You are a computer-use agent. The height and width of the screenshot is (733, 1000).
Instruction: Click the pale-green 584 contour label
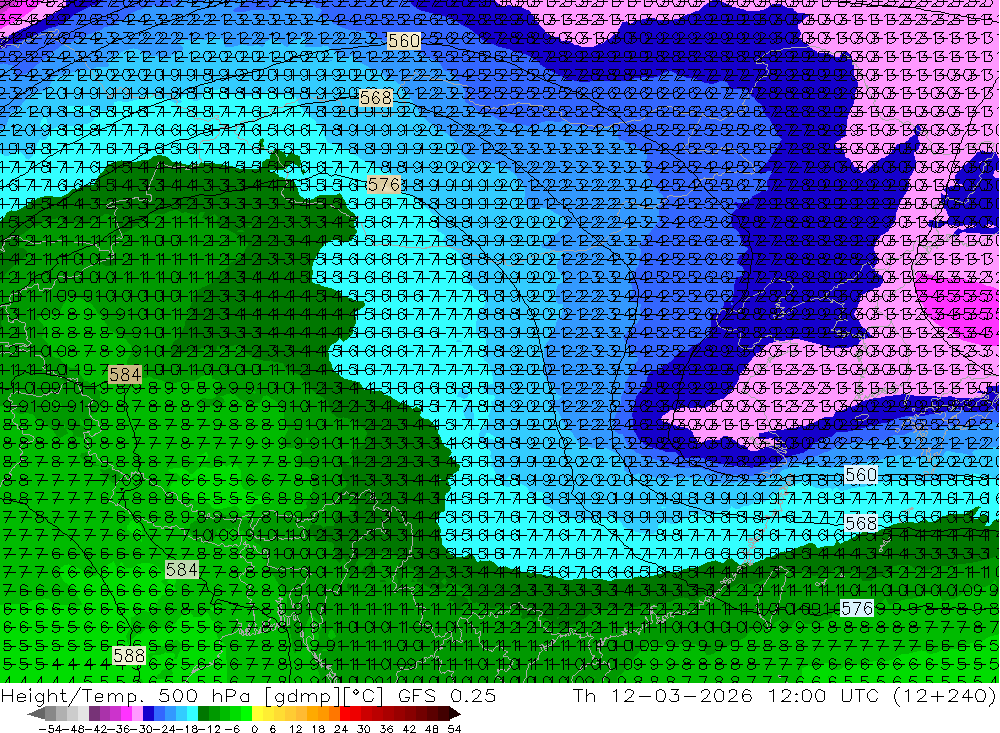pos(182,569)
